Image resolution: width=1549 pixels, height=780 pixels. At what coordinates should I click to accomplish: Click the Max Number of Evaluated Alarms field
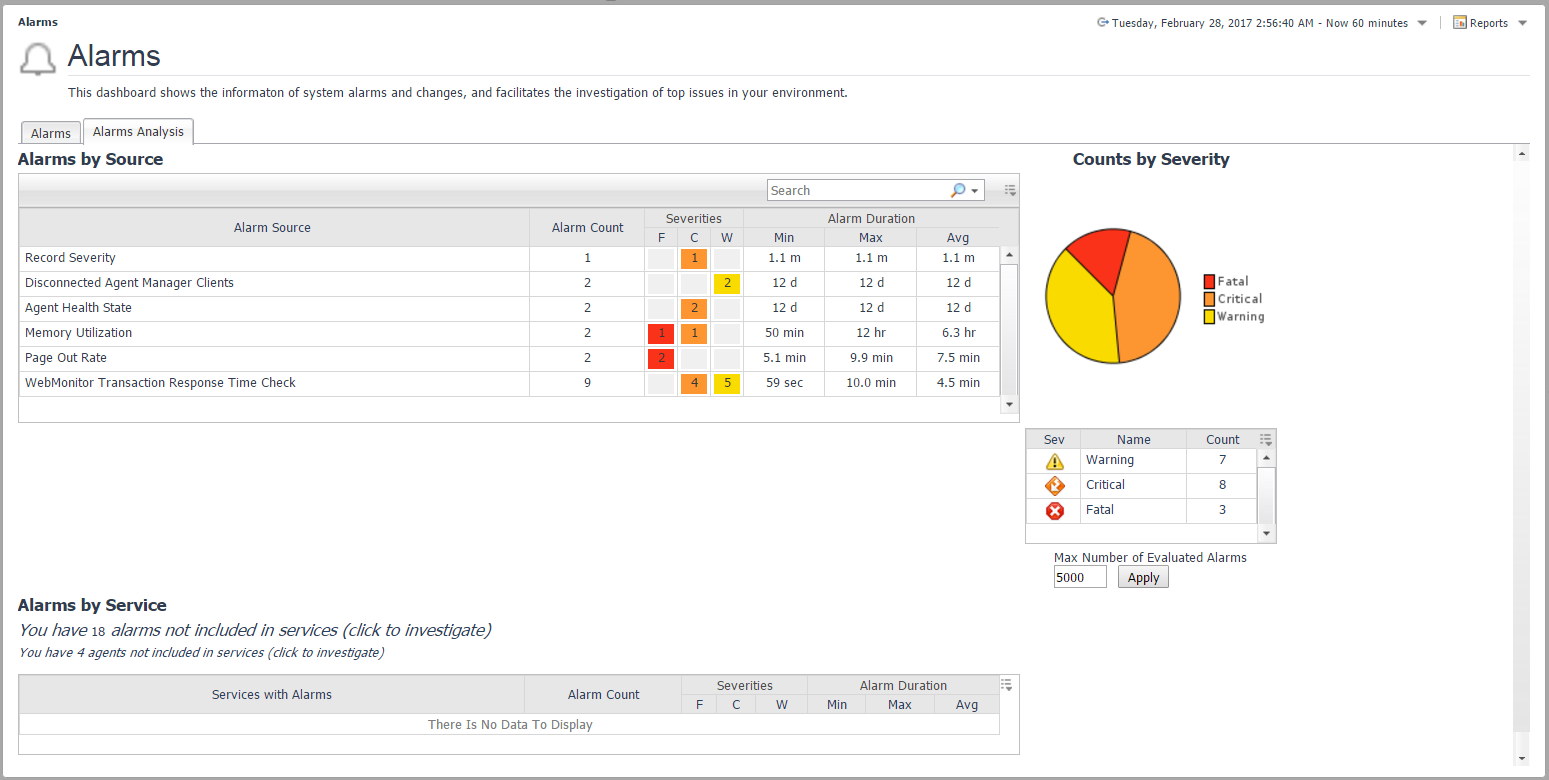[x=1079, y=577]
